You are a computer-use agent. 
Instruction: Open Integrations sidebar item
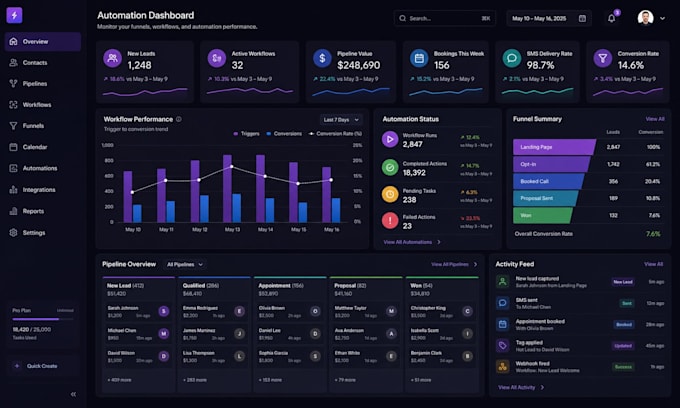tap(42, 189)
